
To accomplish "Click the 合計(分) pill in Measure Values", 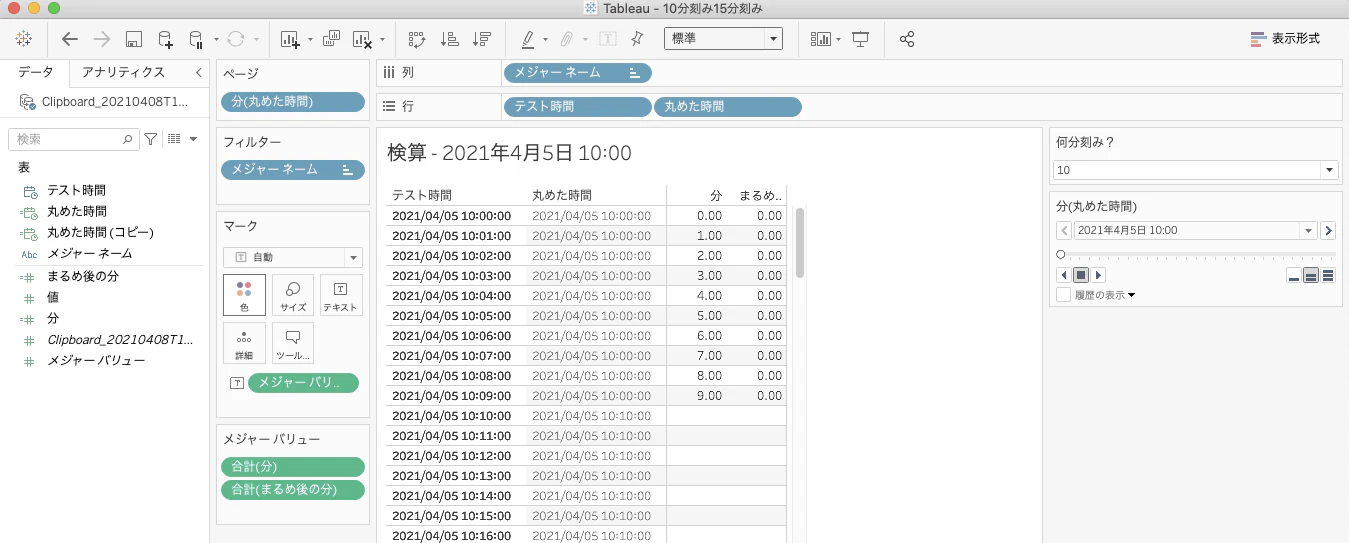I will click(x=293, y=466).
